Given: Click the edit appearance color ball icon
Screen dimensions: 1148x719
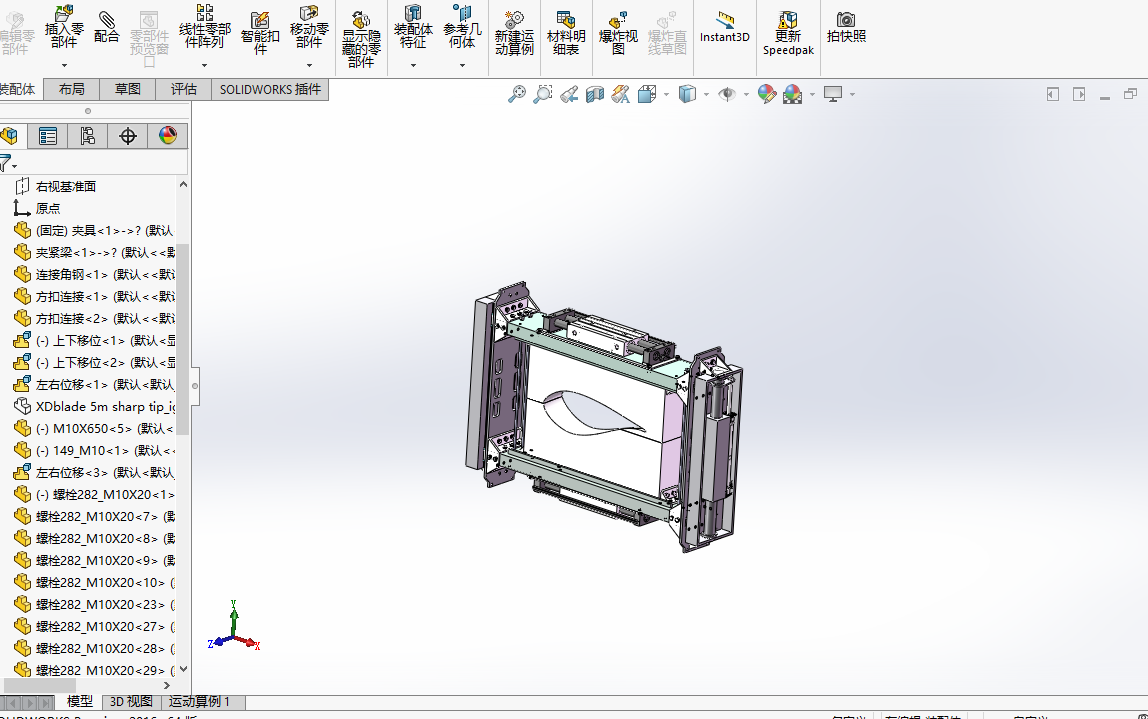Looking at the screenshot, I should [x=767, y=94].
